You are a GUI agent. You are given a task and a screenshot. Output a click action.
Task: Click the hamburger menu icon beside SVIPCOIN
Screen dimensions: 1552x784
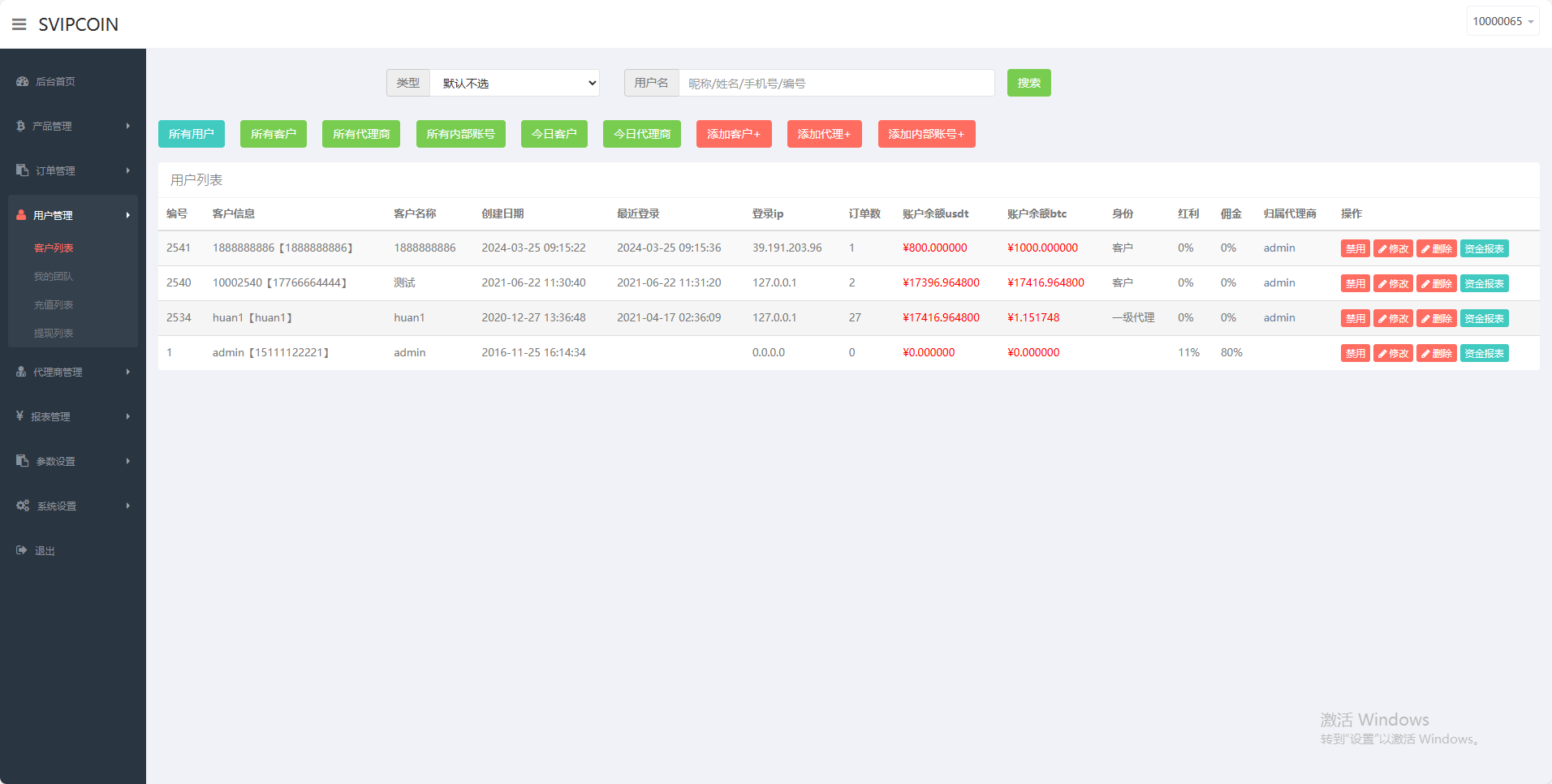(x=19, y=24)
